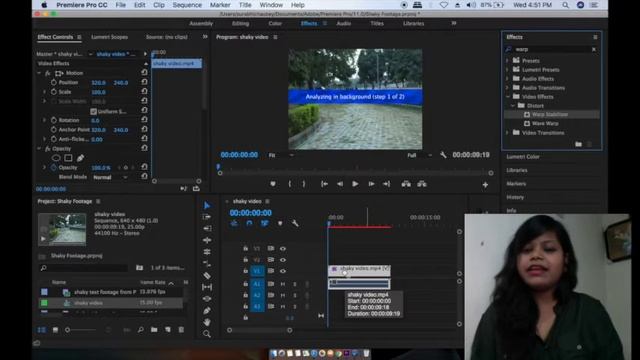The height and width of the screenshot is (360, 640).
Task: Expand the Presets folder in Effects
Action: click(x=507, y=60)
